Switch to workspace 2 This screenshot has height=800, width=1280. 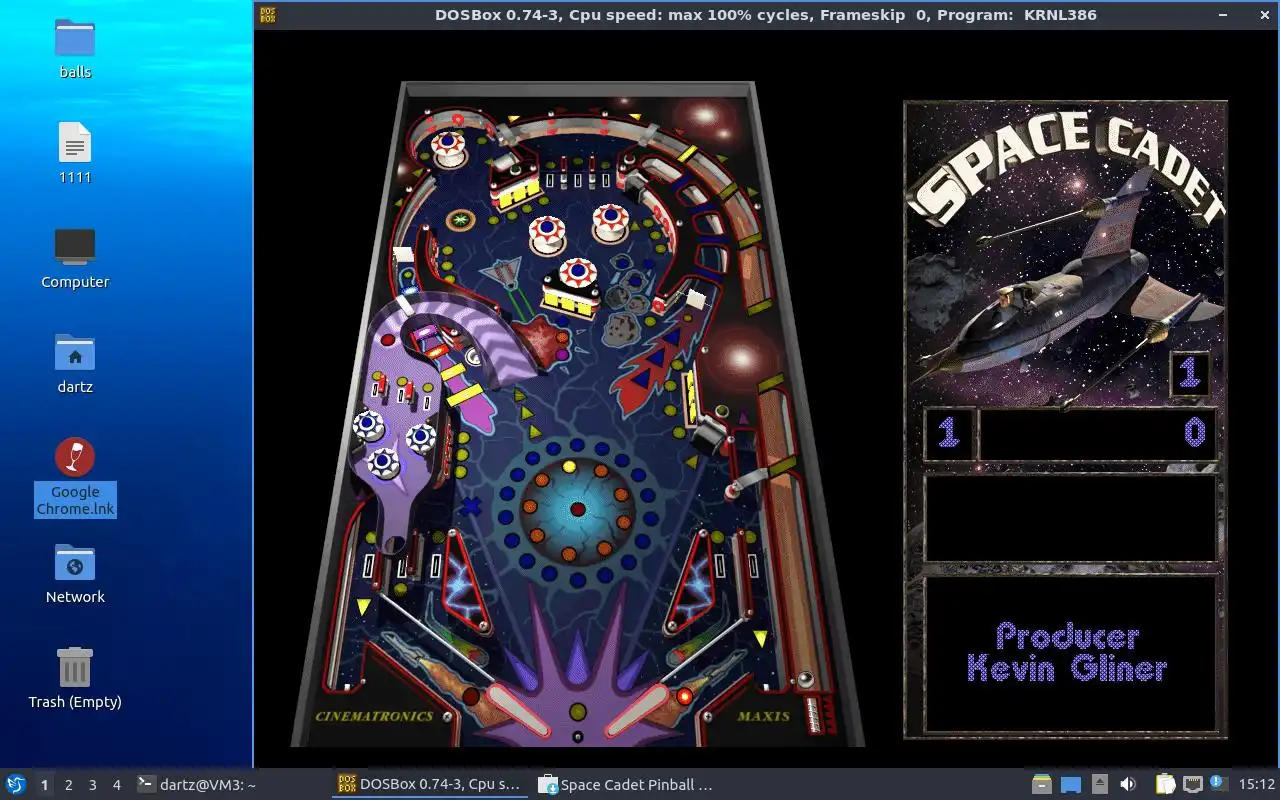coord(68,785)
